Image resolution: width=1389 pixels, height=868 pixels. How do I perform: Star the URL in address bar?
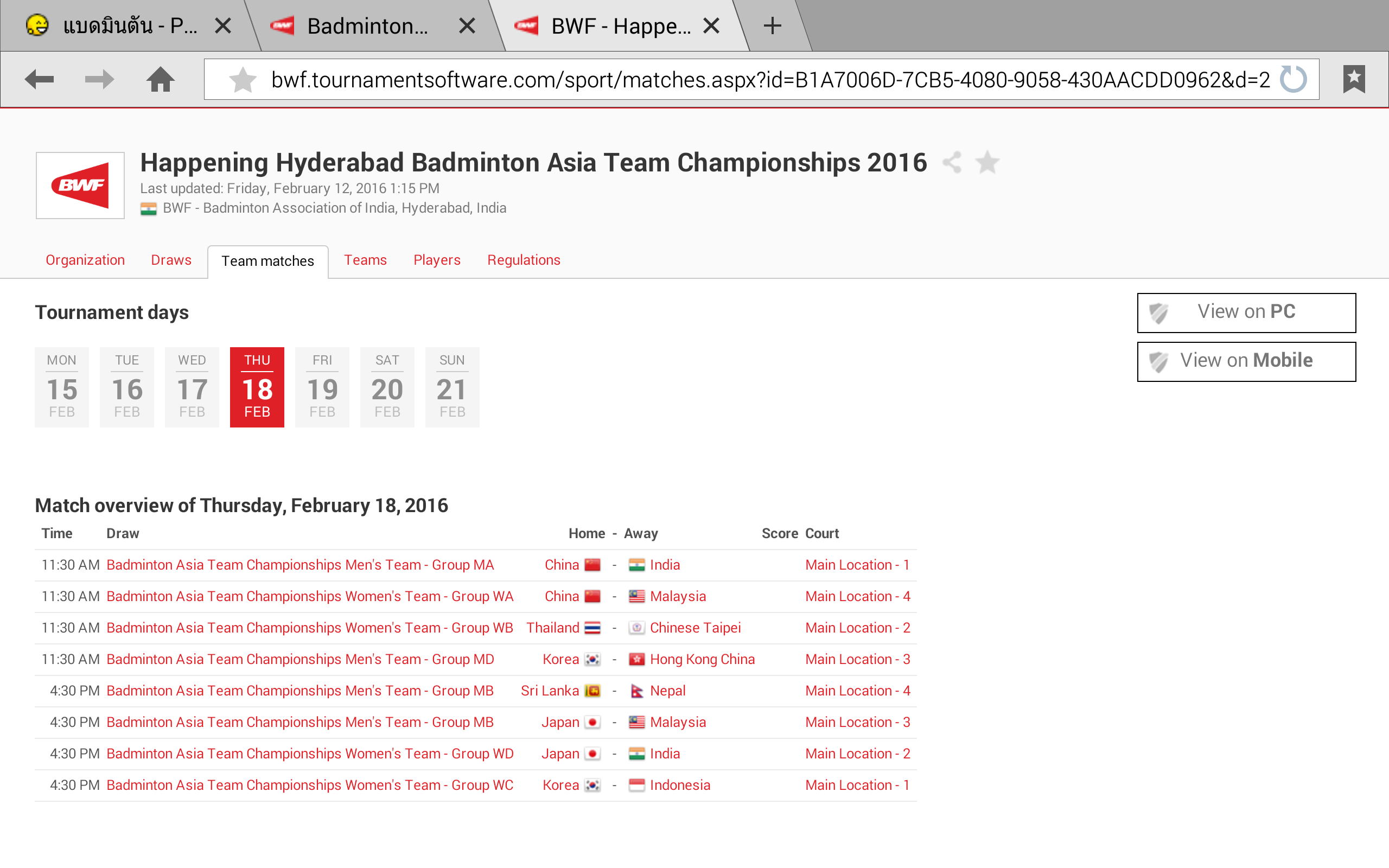(243, 79)
